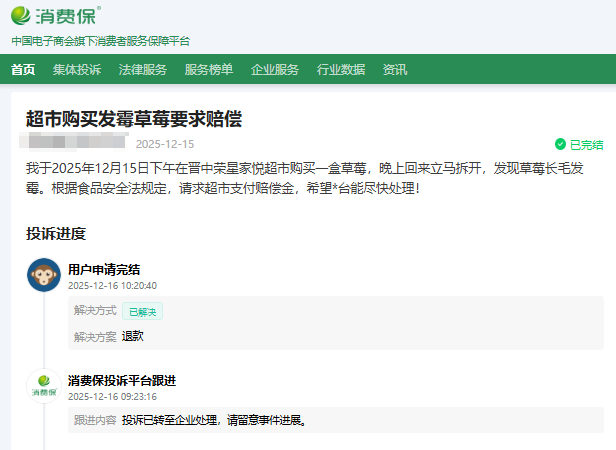
Task: Switch to the 行业数据 section
Action: tap(341, 69)
